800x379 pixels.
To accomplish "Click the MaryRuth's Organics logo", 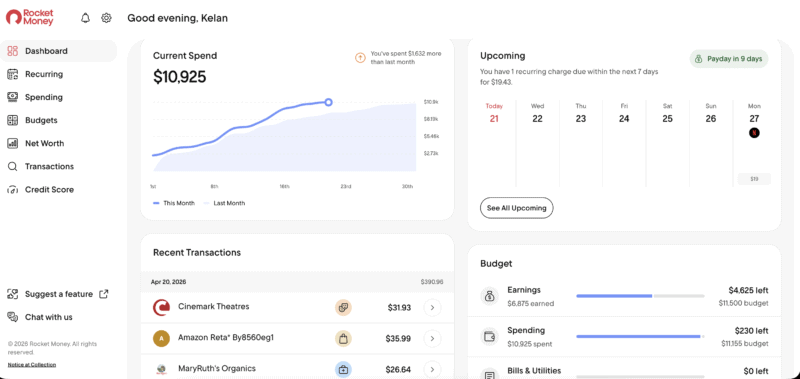I will (161, 369).
